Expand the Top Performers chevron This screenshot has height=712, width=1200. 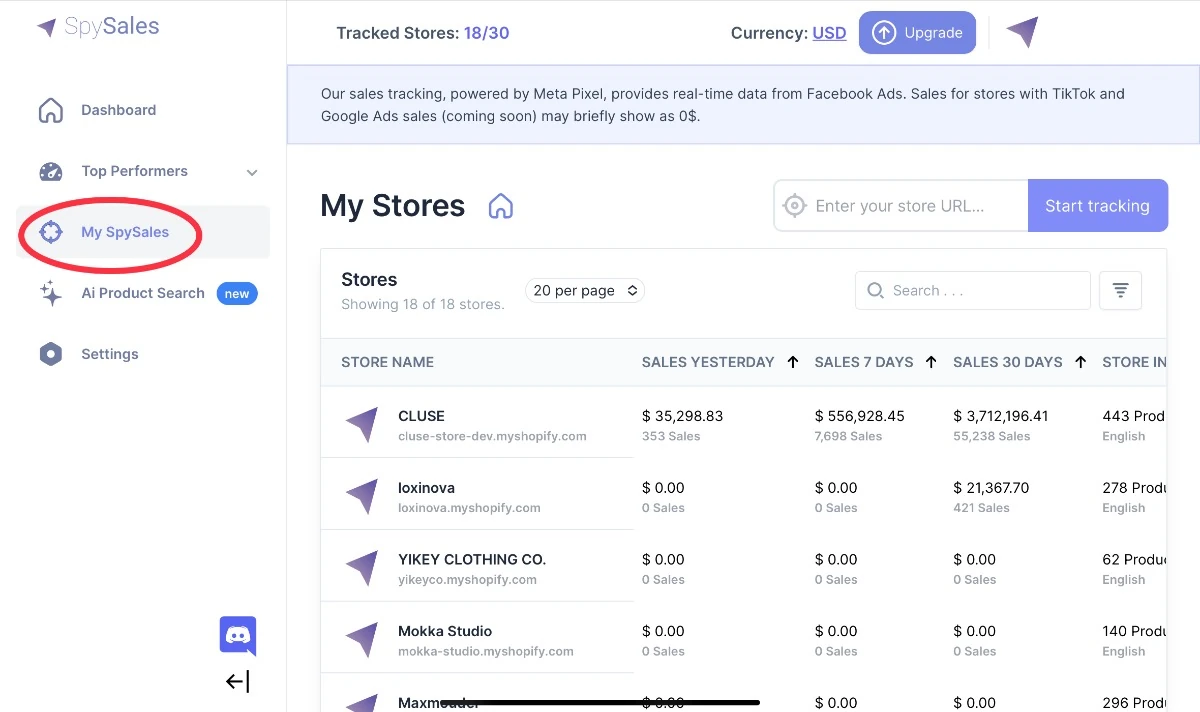252,172
